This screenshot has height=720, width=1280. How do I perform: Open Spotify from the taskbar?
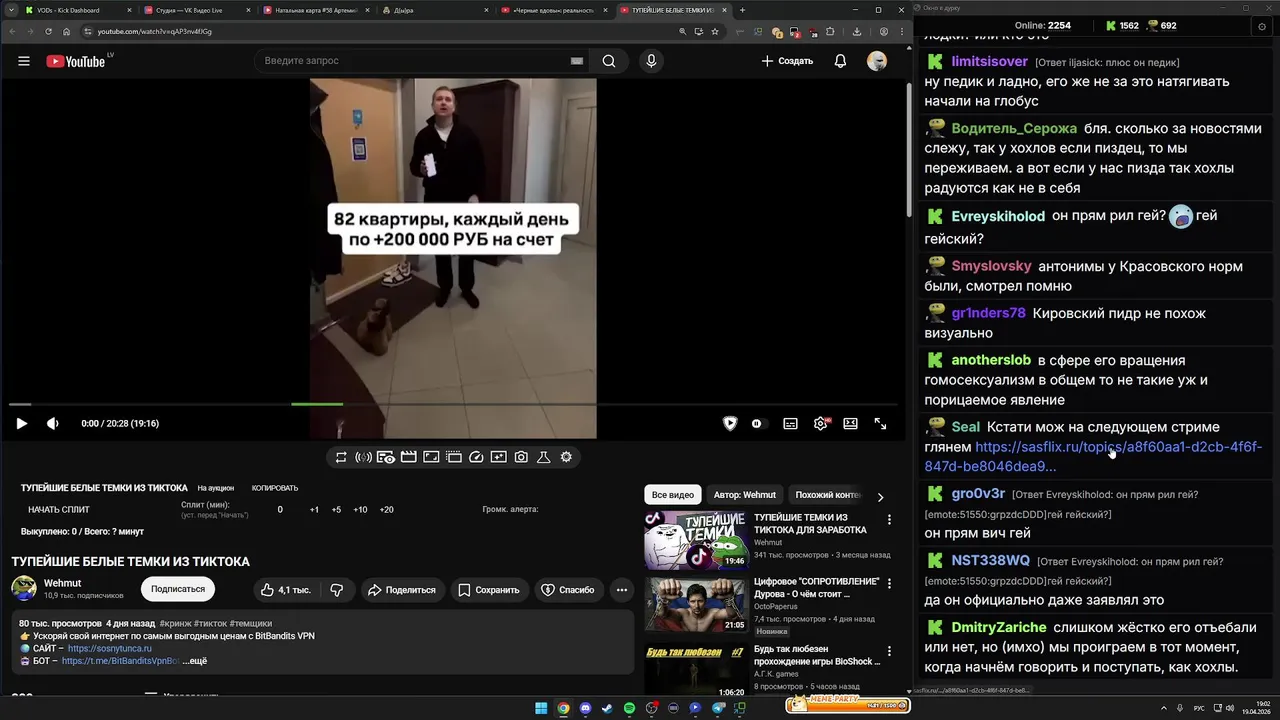point(629,708)
